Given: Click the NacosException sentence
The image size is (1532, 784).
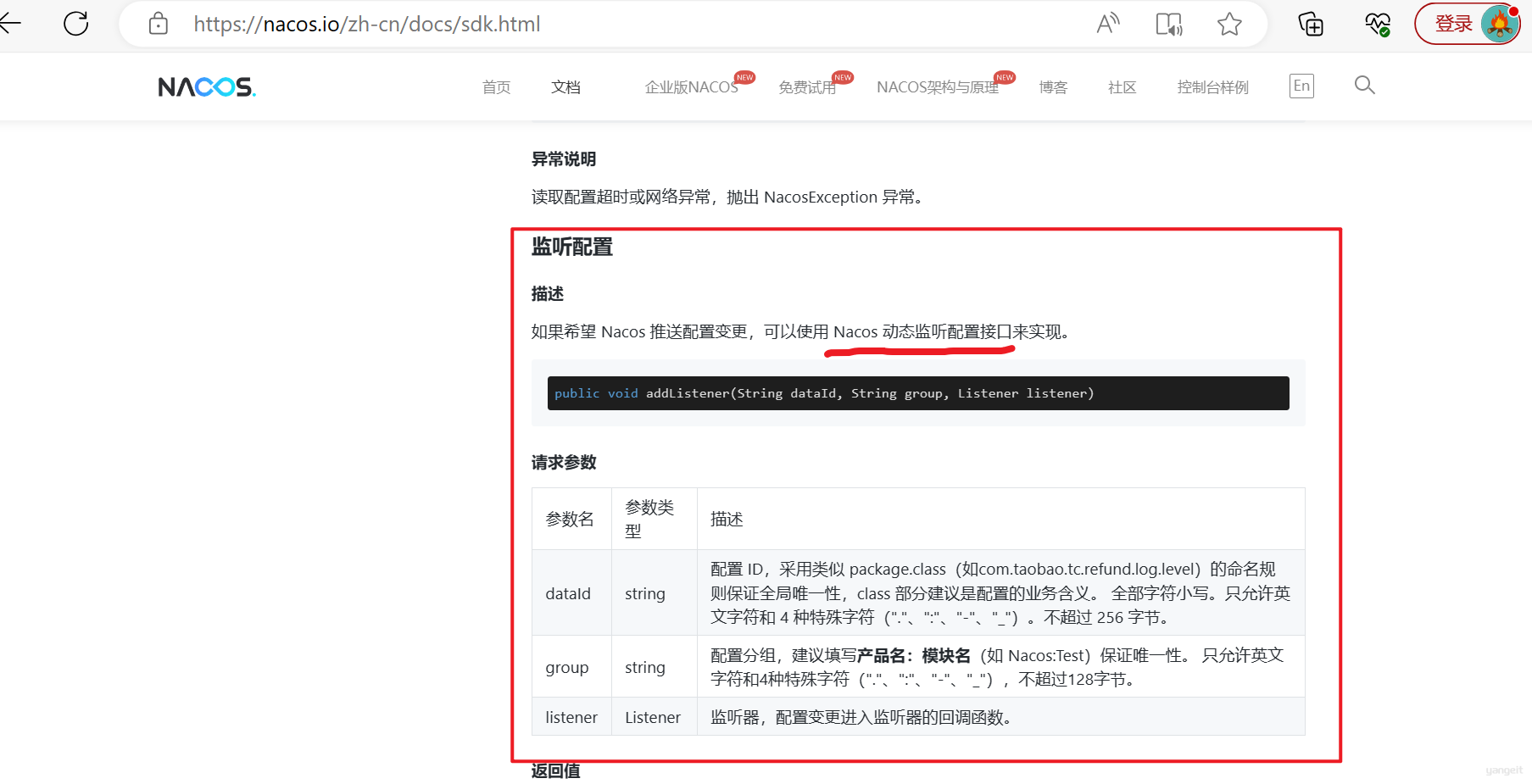Looking at the screenshot, I should 729,197.
